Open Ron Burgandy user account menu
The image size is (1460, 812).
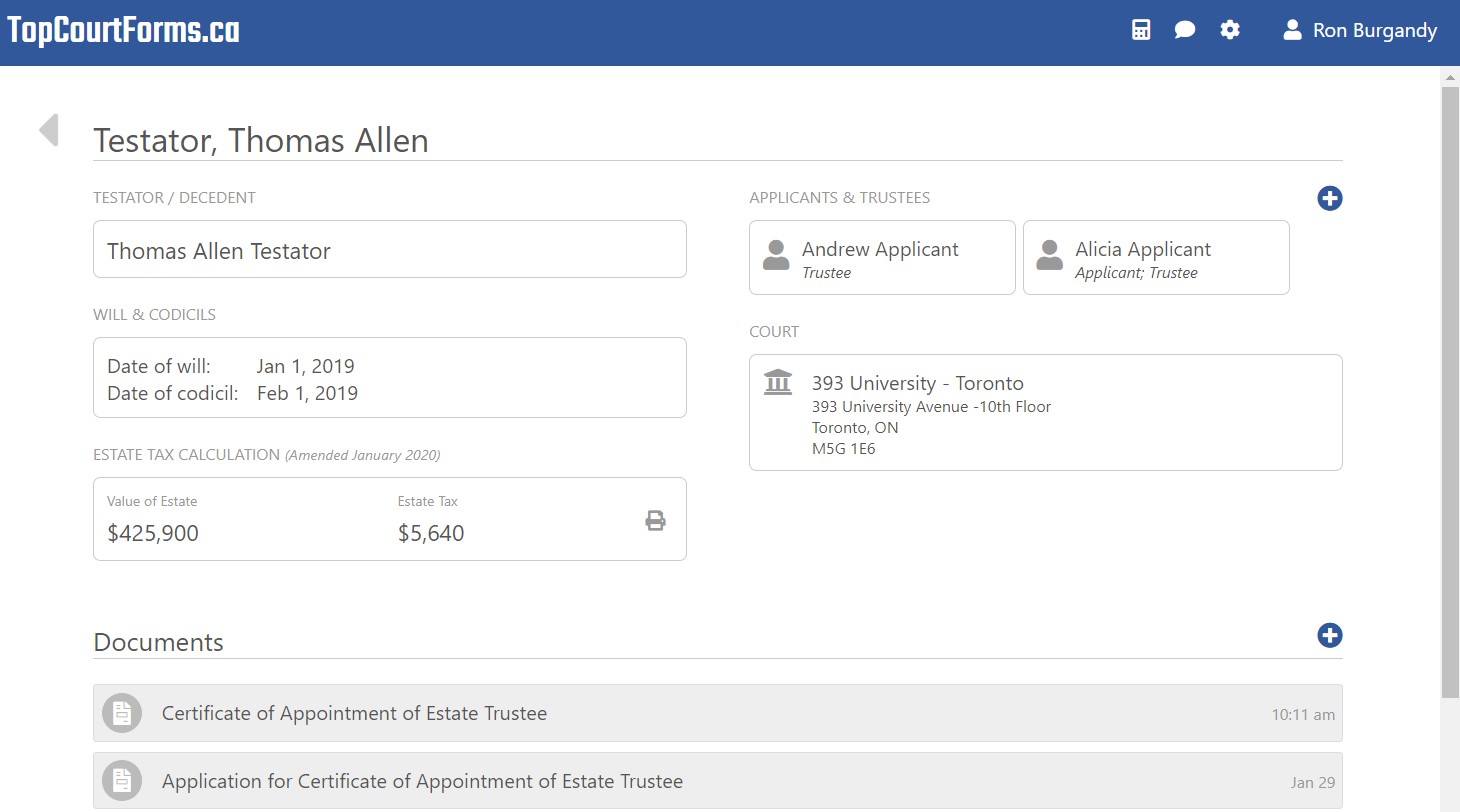[x=1360, y=31]
